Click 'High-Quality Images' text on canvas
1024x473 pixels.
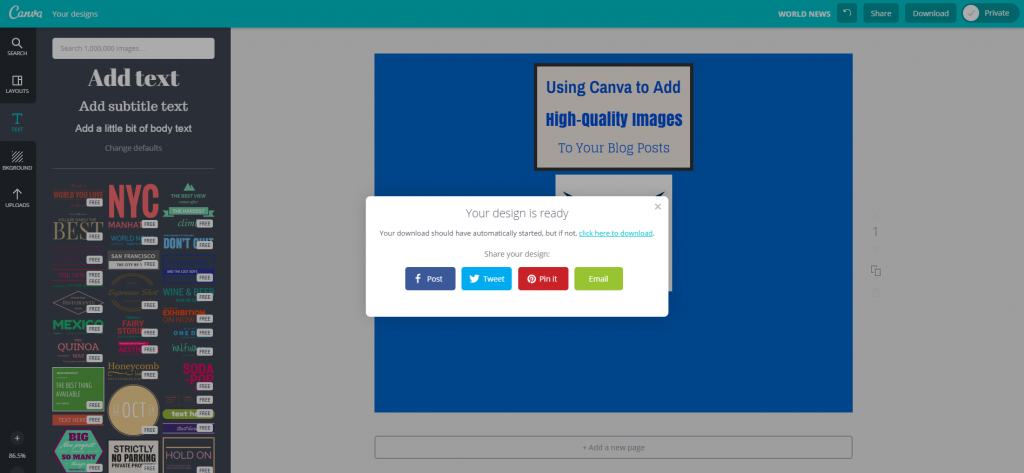pyautogui.click(x=613, y=119)
